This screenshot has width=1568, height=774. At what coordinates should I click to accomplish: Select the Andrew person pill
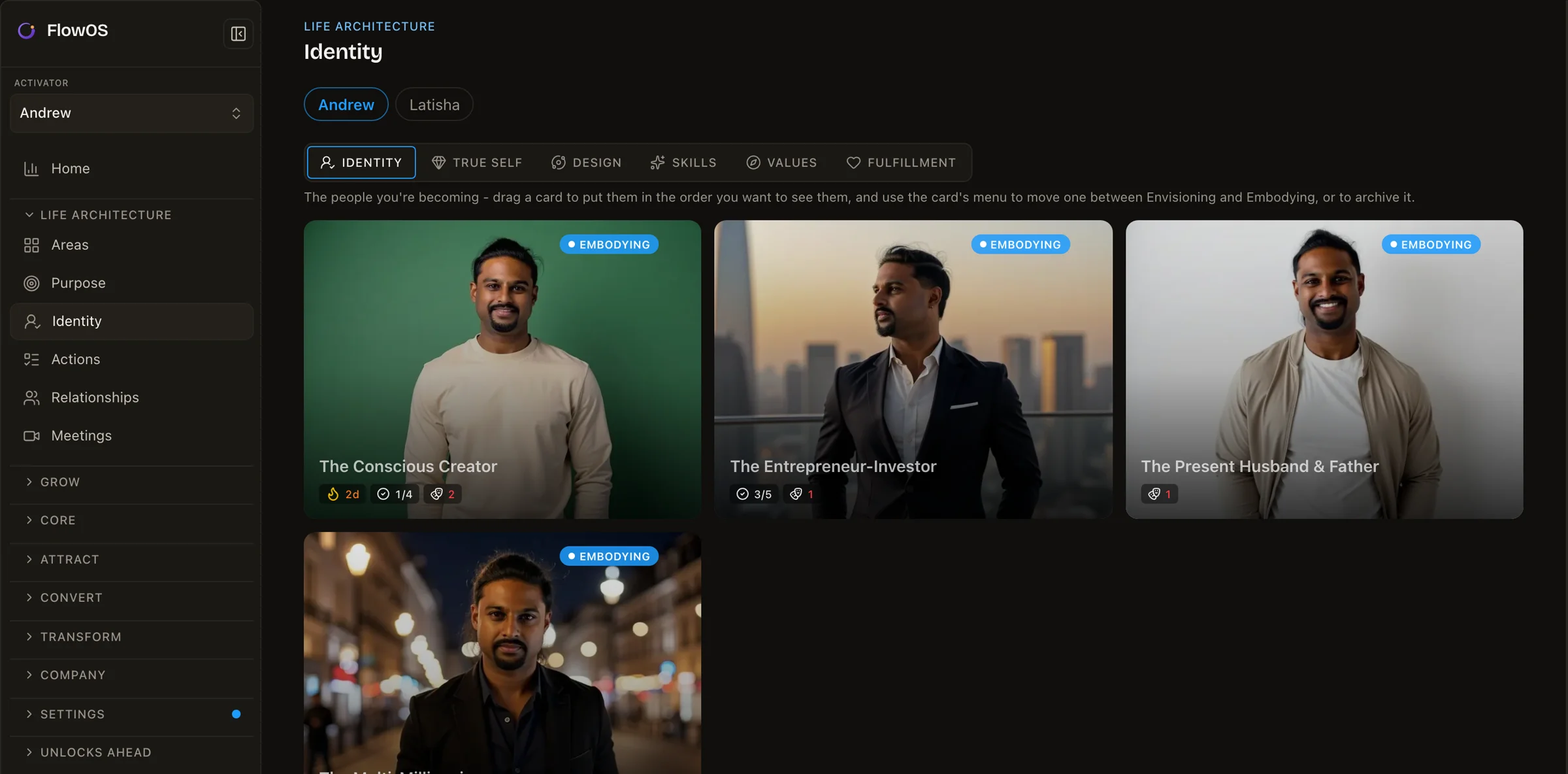point(346,105)
